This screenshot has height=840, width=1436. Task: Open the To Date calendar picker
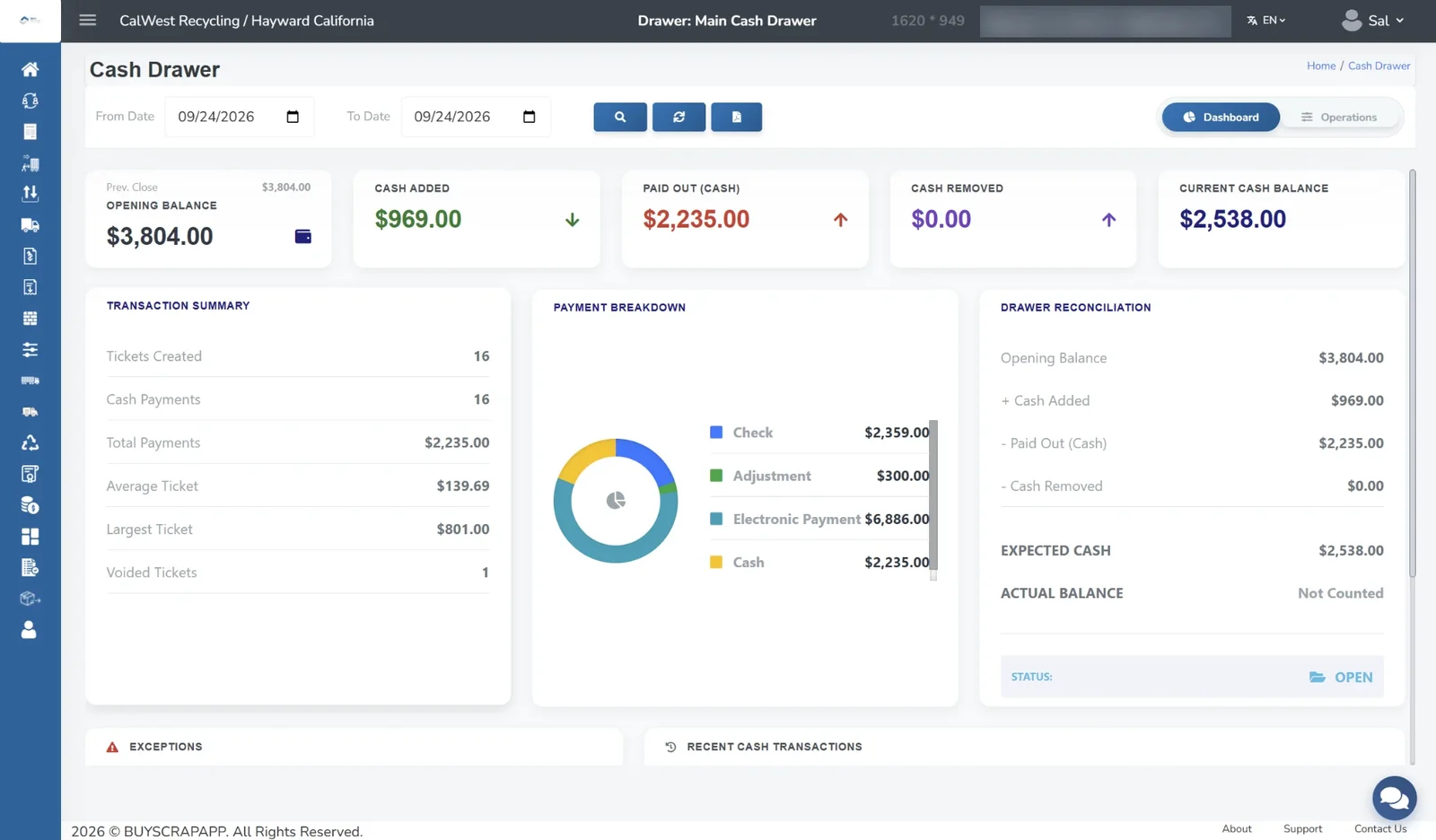530,117
